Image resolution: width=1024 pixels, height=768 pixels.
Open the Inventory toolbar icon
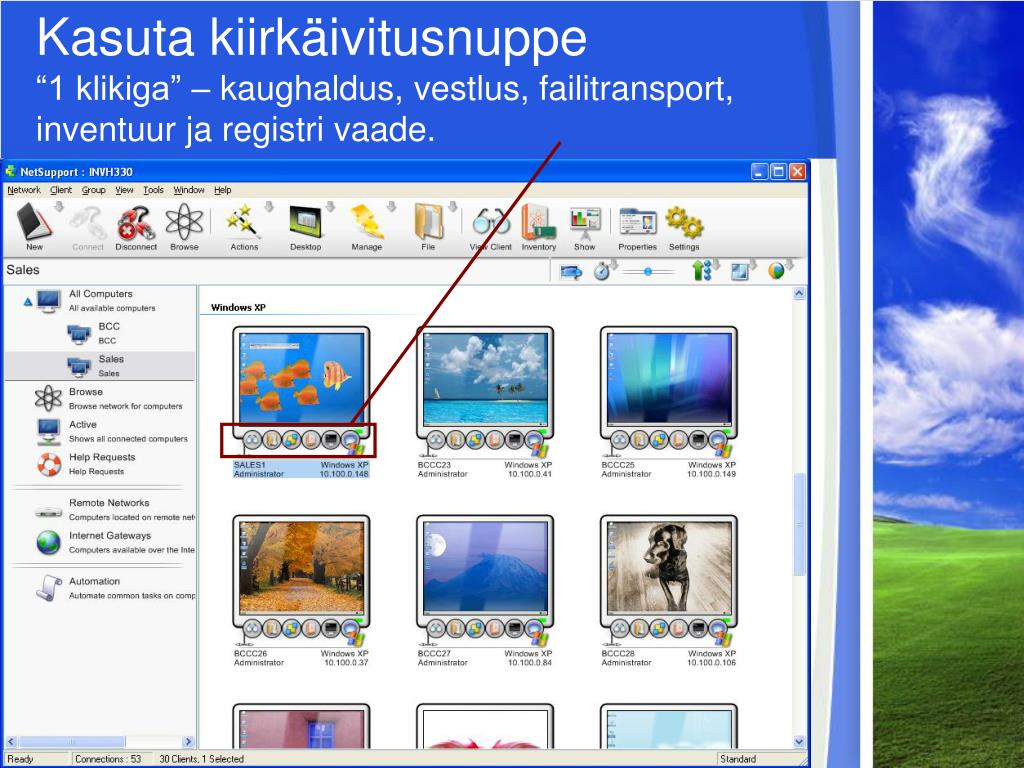pyautogui.click(x=537, y=222)
